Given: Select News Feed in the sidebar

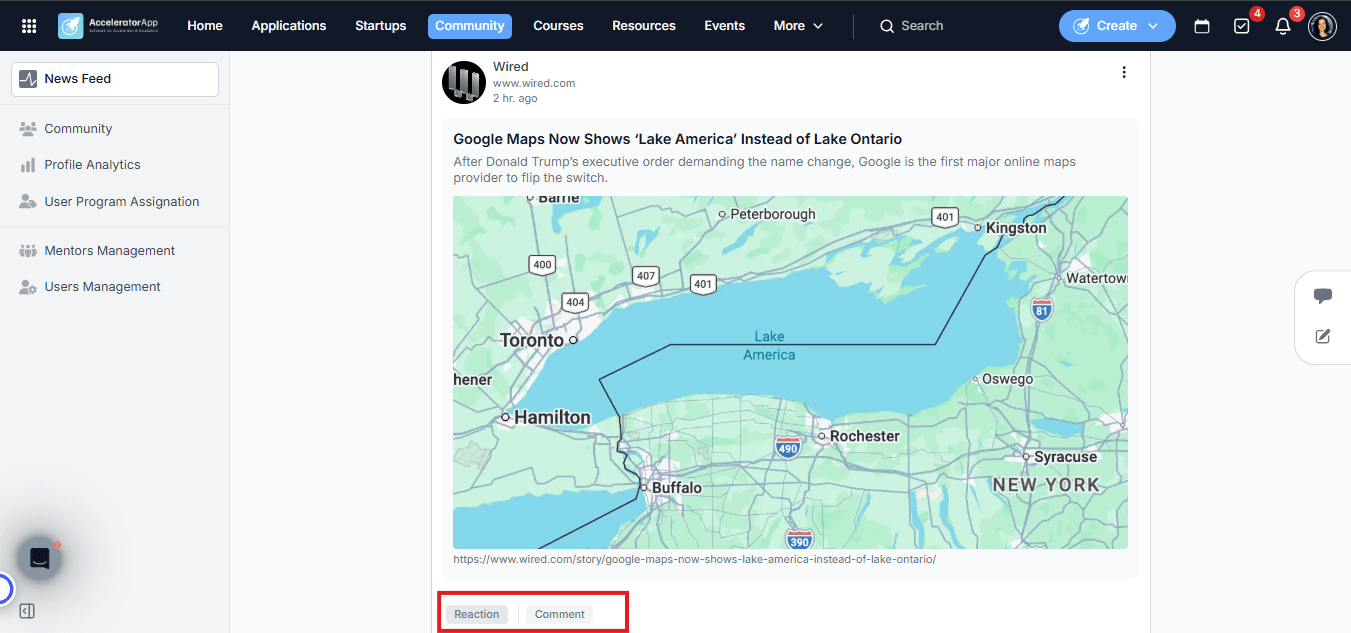Looking at the screenshot, I should point(115,79).
